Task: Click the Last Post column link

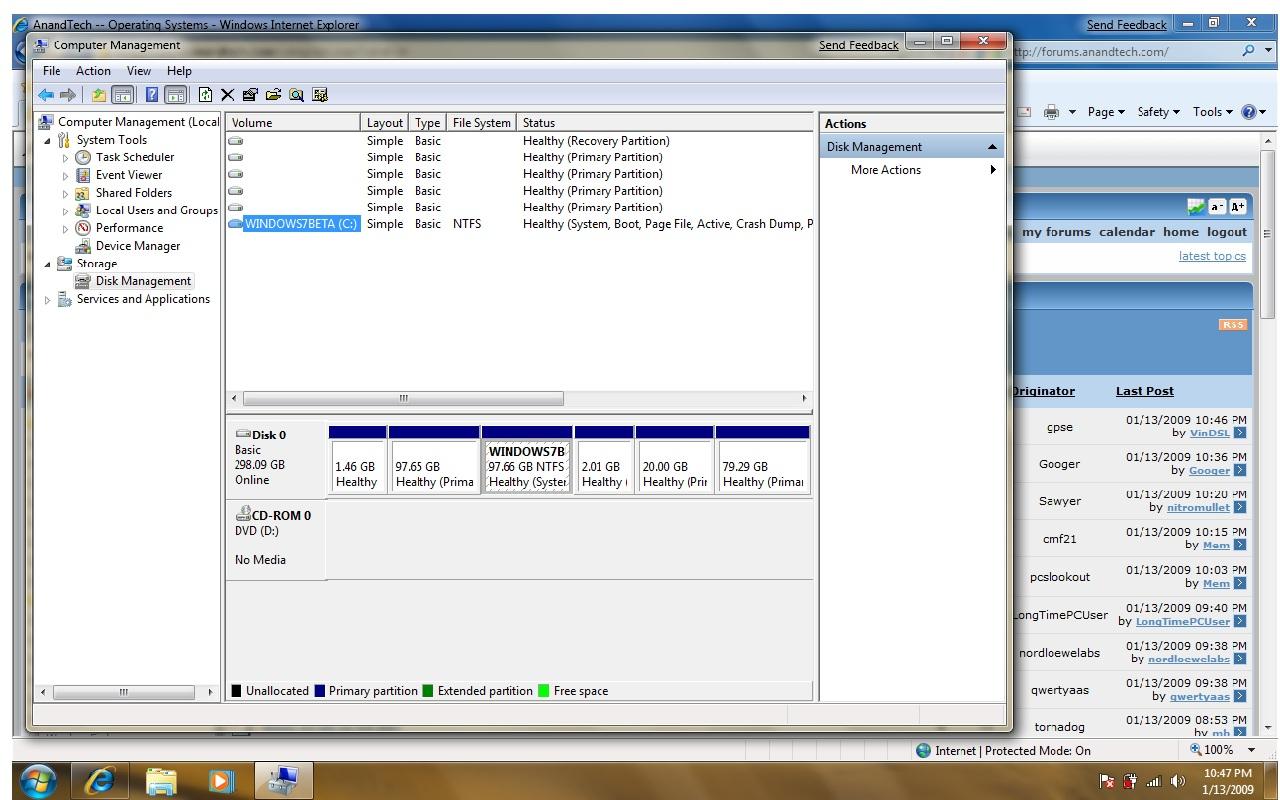Action: click(x=1145, y=391)
